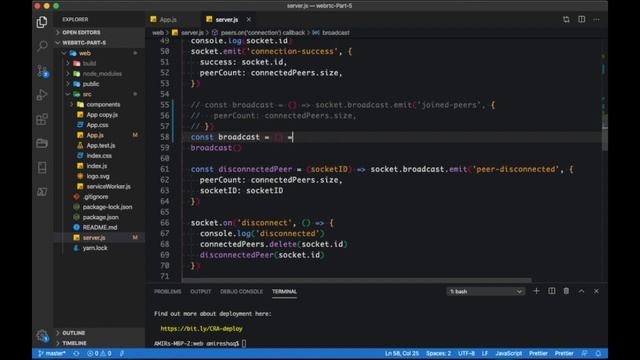Image resolution: width=640 pixels, height=360 pixels.
Task: Close the server.js editor tab
Action: [249, 20]
